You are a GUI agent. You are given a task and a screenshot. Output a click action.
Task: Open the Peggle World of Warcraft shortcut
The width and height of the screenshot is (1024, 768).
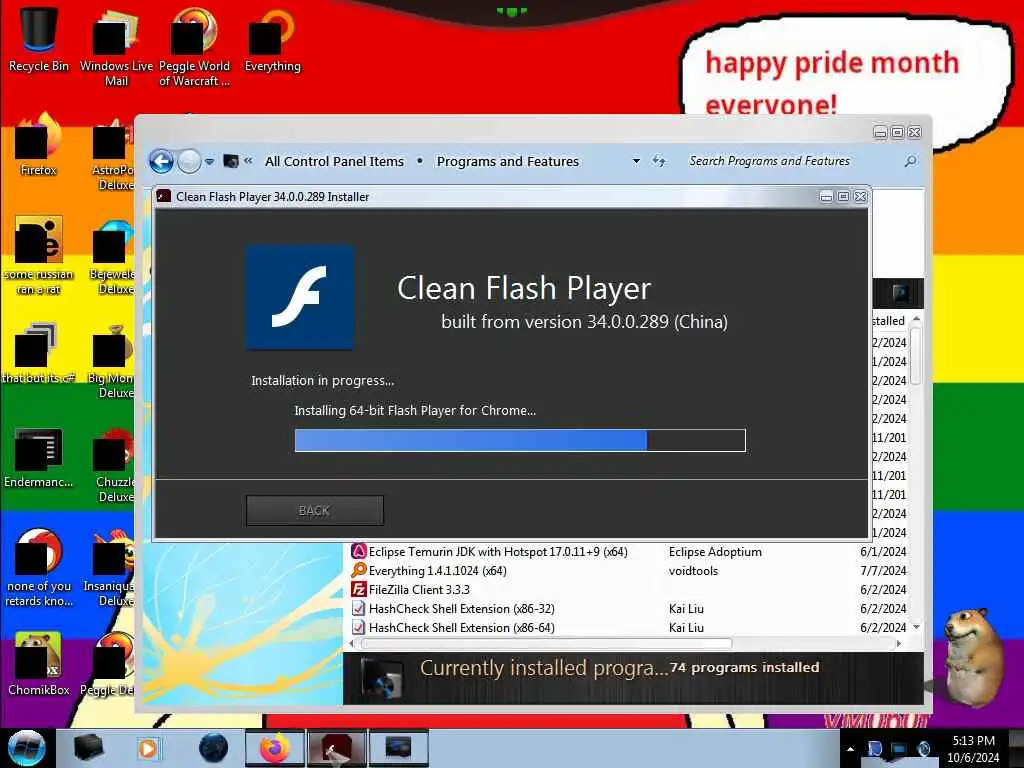pyautogui.click(x=194, y=46)
